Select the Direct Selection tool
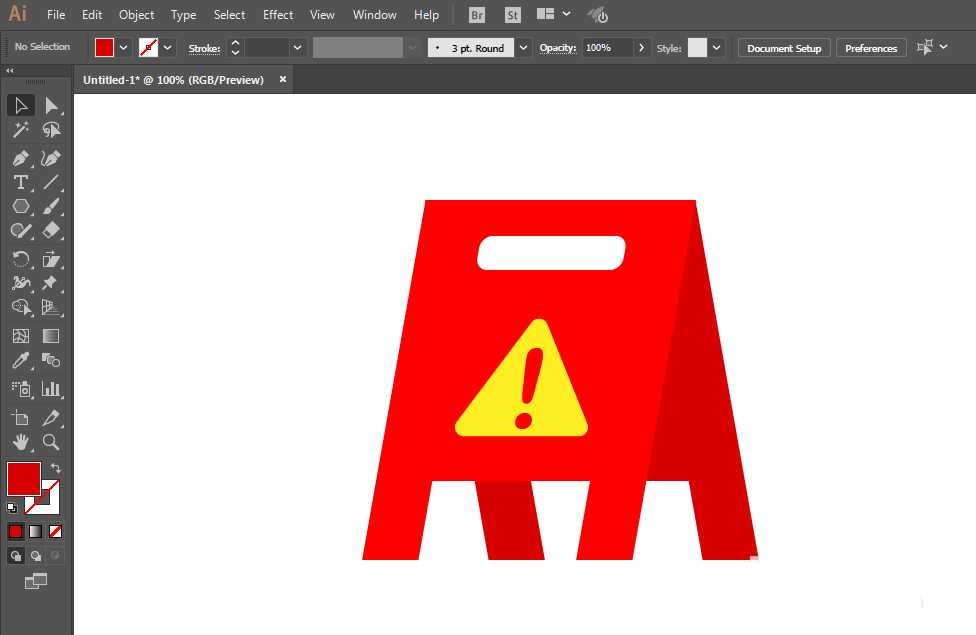The width and height of the screenshot is (976, 635). point(51,106)
